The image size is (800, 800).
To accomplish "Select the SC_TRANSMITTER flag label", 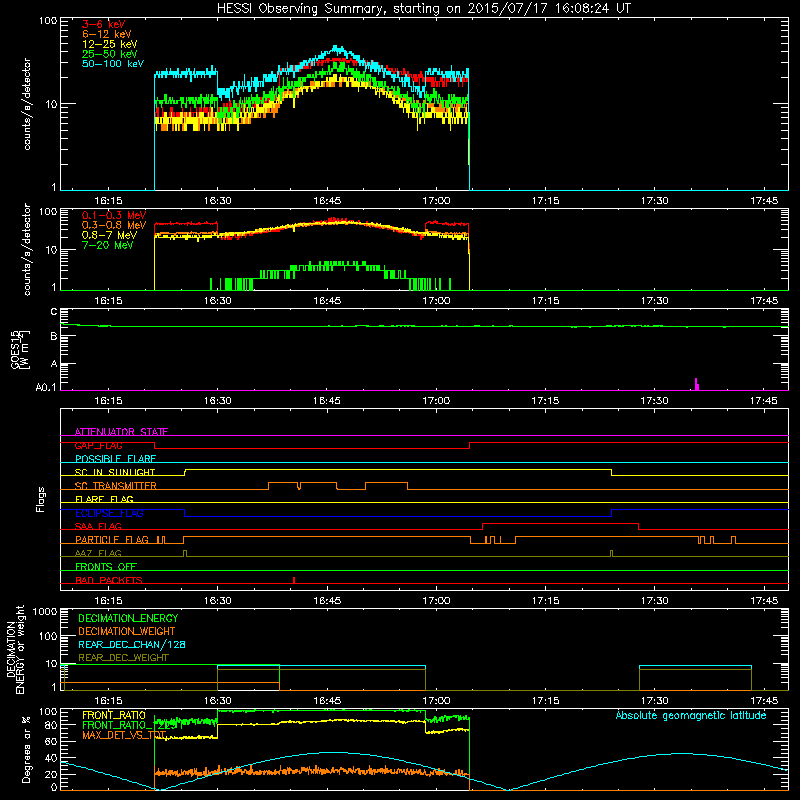I will point(115,486).
